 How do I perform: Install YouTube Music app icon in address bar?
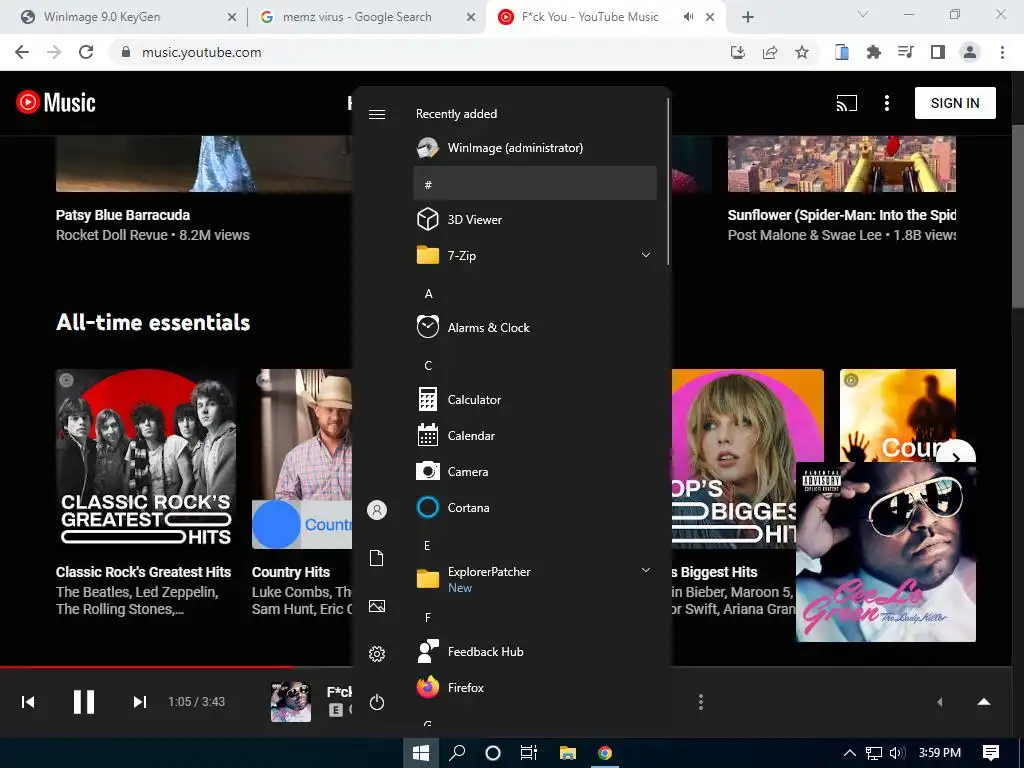pyautogui.click(x=738, y=52)
